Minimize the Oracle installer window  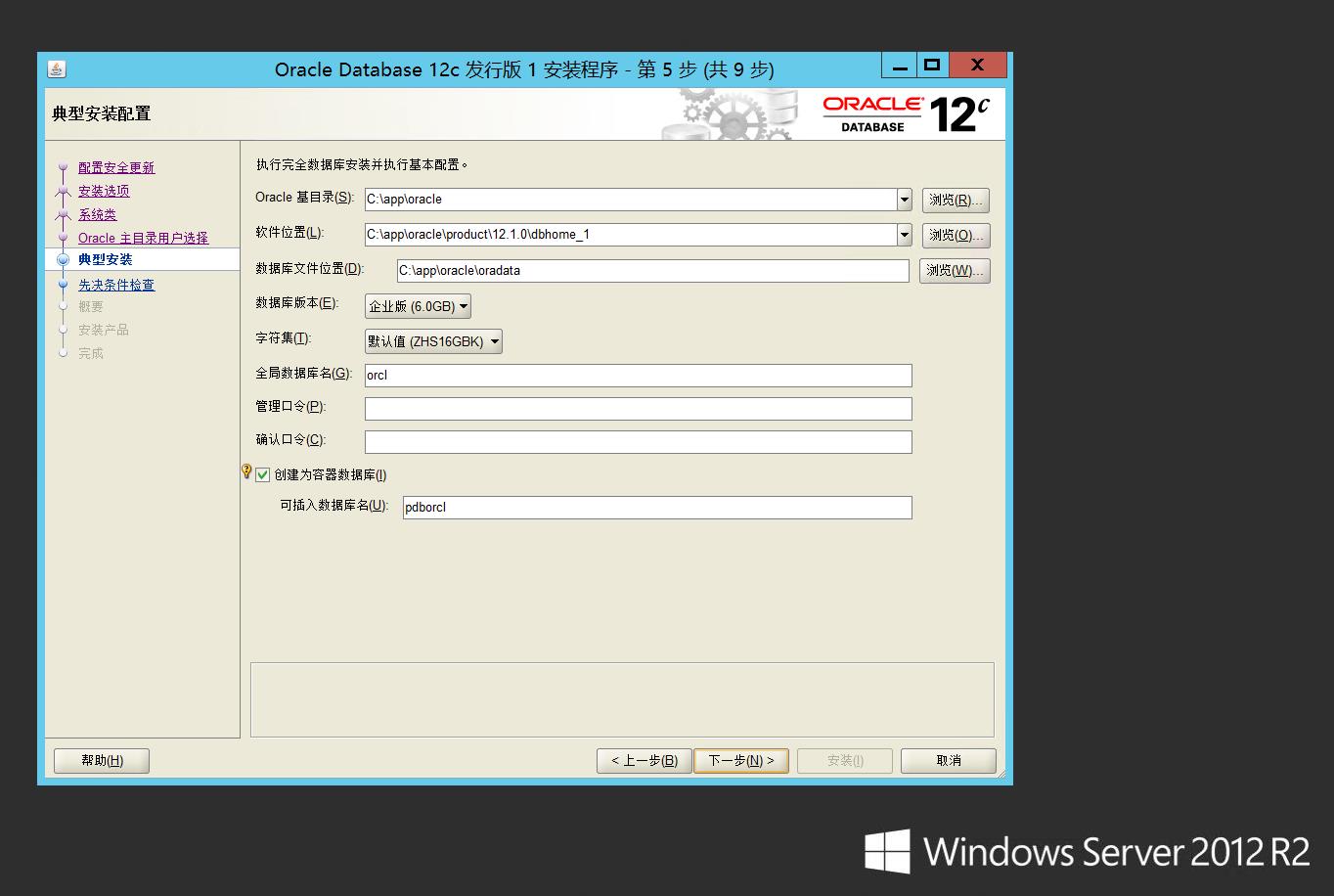[899, 66]
